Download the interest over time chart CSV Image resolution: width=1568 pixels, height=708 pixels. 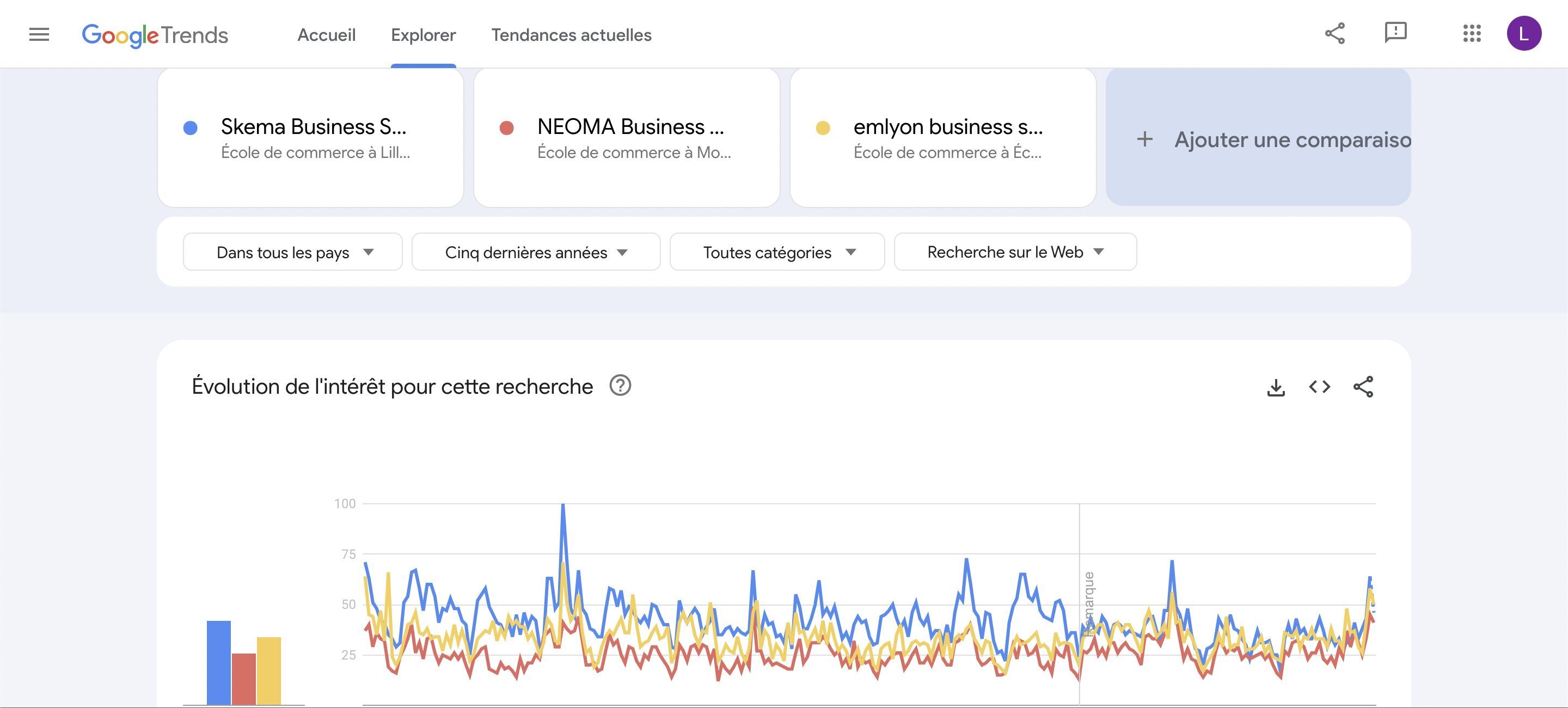(x=1276, y=387)
